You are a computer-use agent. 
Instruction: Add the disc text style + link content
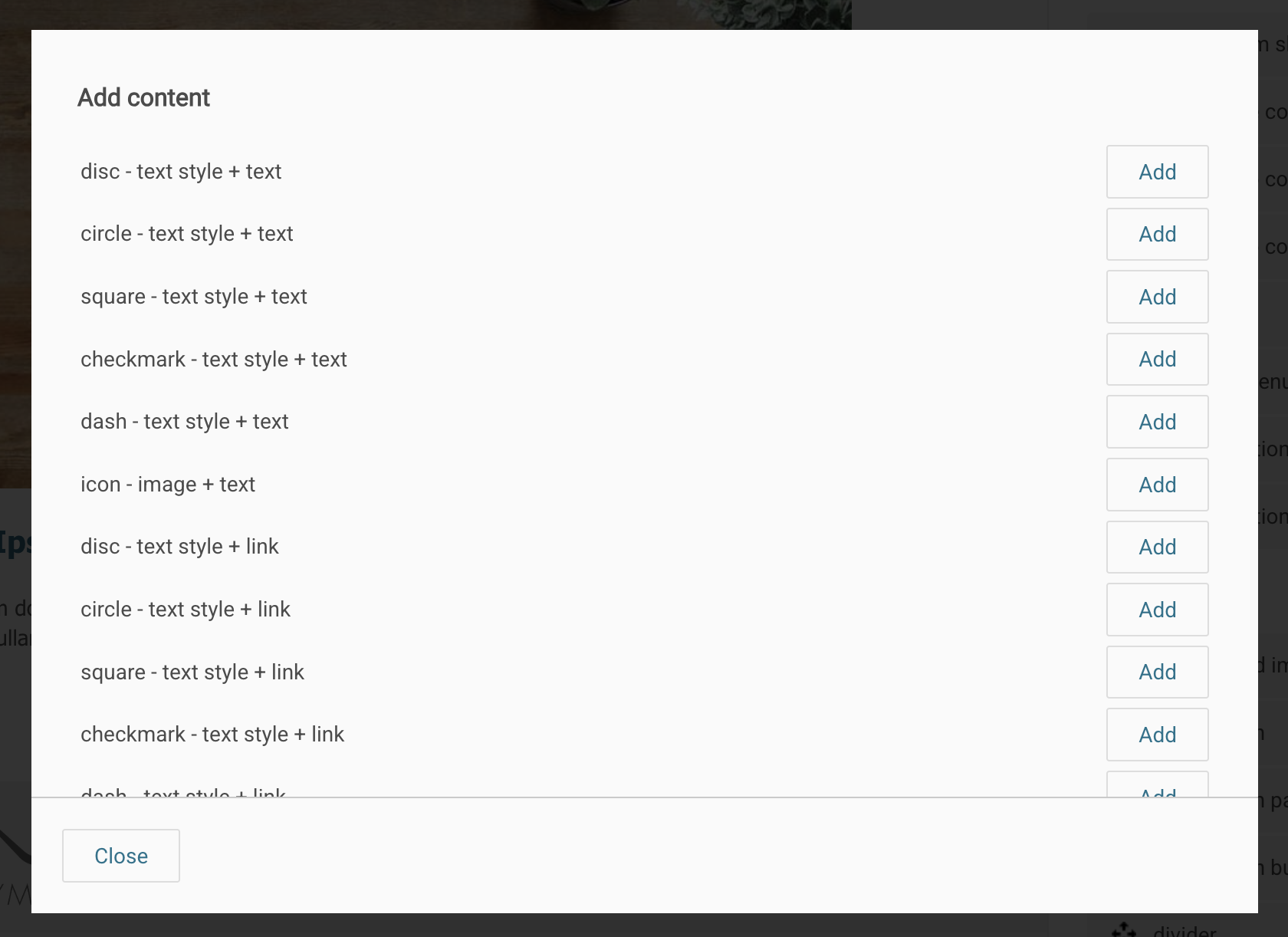coord(1157,547)
